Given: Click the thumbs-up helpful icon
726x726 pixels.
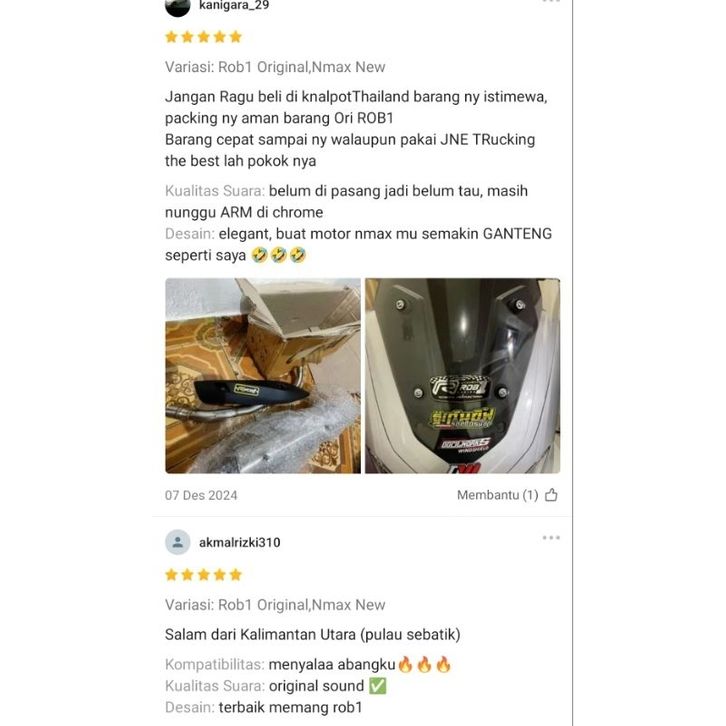Looking at the screenshot, I should [551, 495].
